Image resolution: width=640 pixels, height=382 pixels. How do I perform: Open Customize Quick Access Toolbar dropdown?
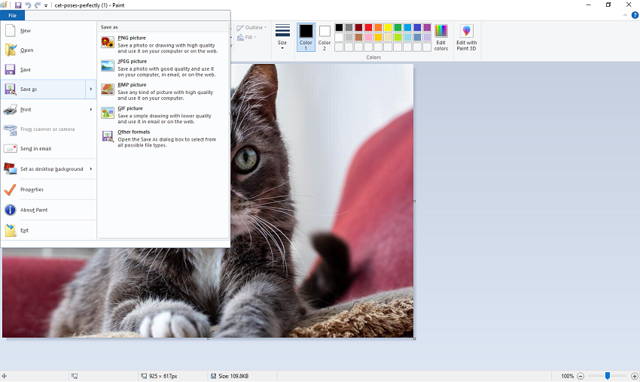[x=46, y=5]
